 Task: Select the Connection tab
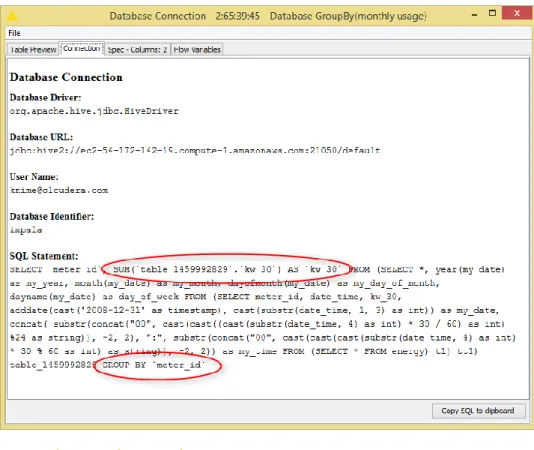coord(82,49)
